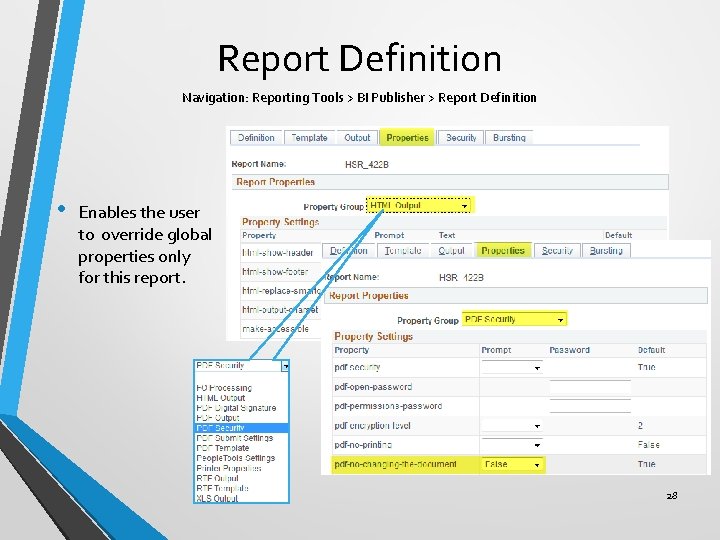Click the Password column header
Screen dimensions: 720x540
pyautogui.click(x=569, y=350)
